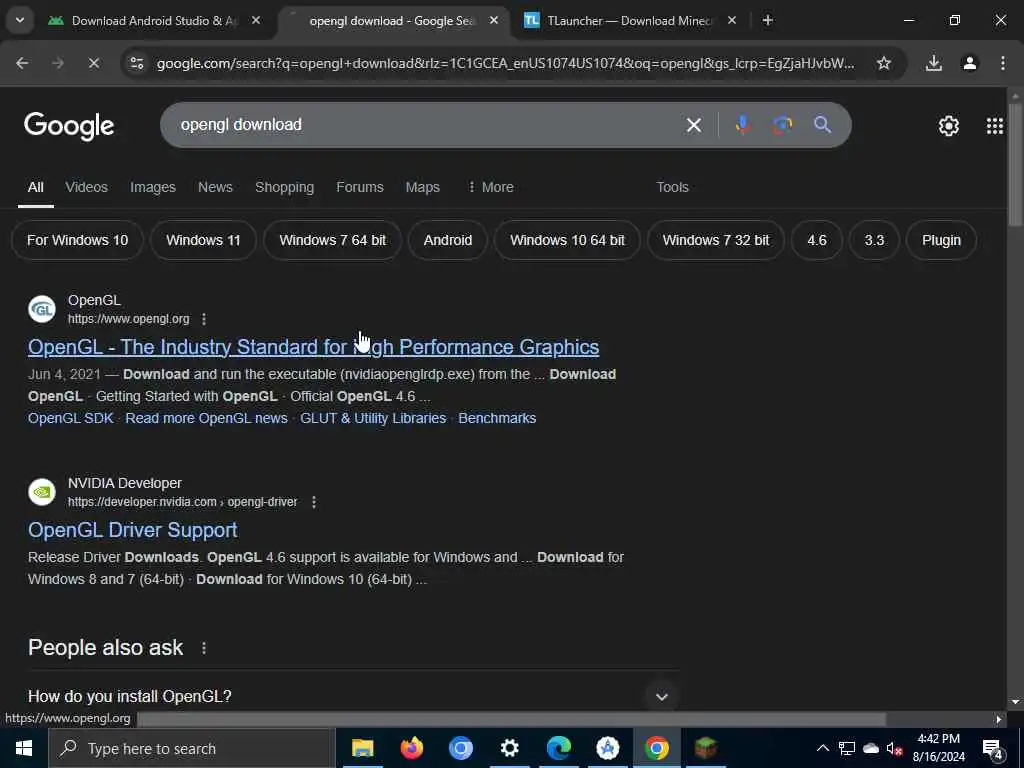Open Minecraft grass block taskbar icon

tap(705, 748)
